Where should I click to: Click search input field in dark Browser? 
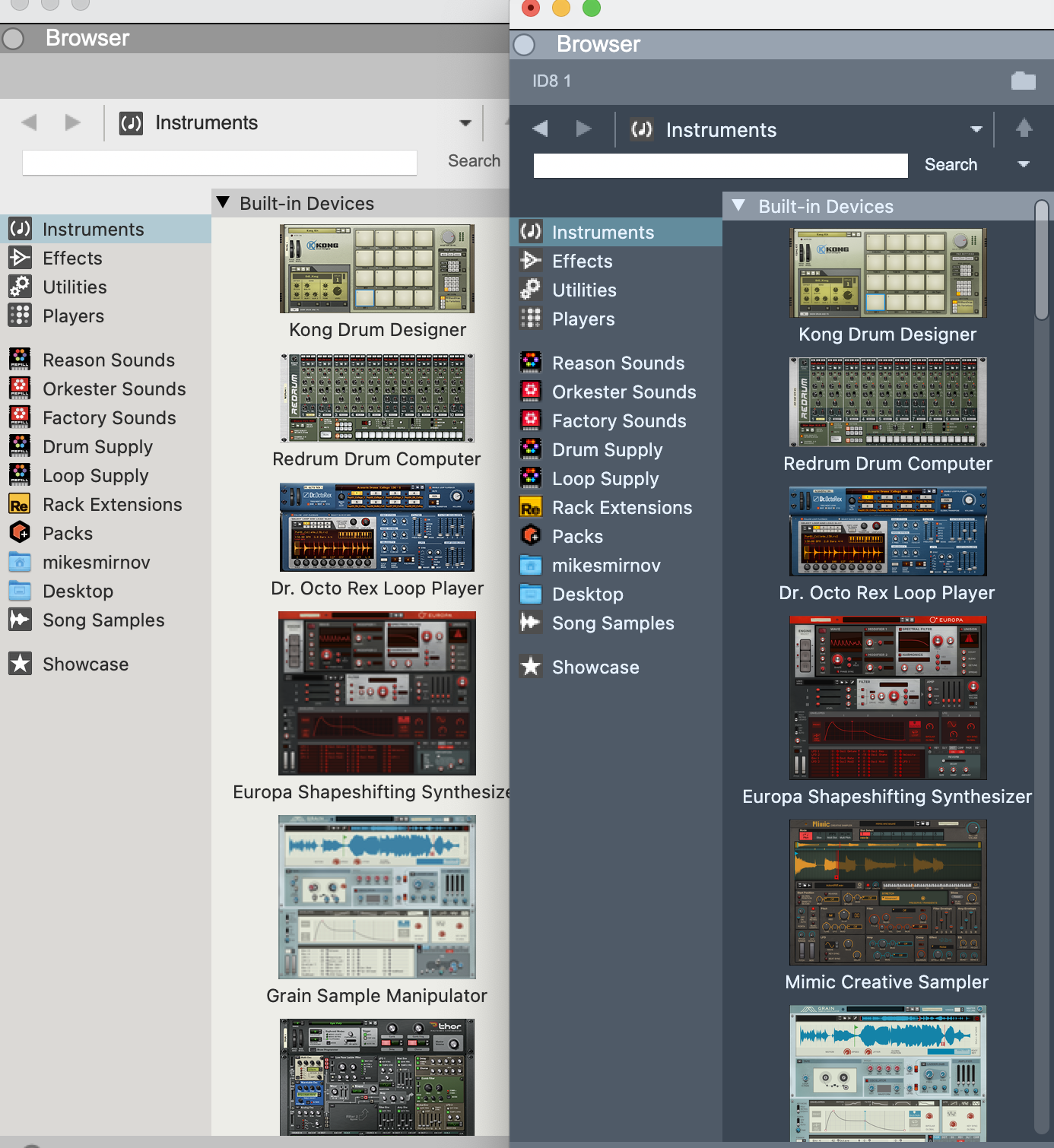pos(721,165)
